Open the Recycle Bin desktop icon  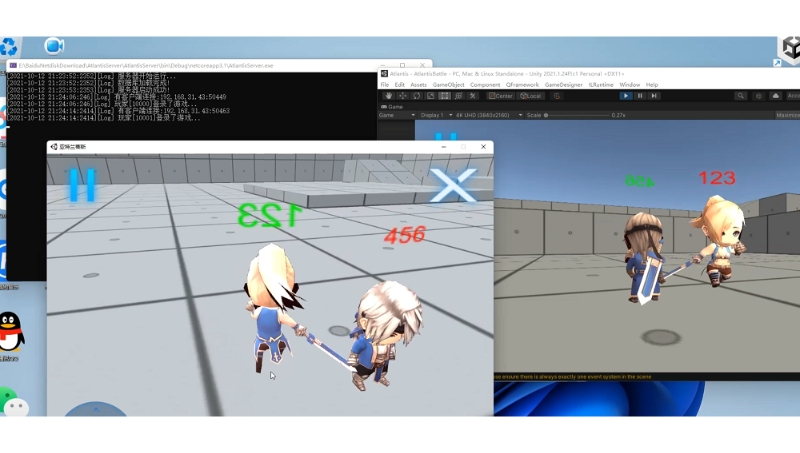pos(9,47)
